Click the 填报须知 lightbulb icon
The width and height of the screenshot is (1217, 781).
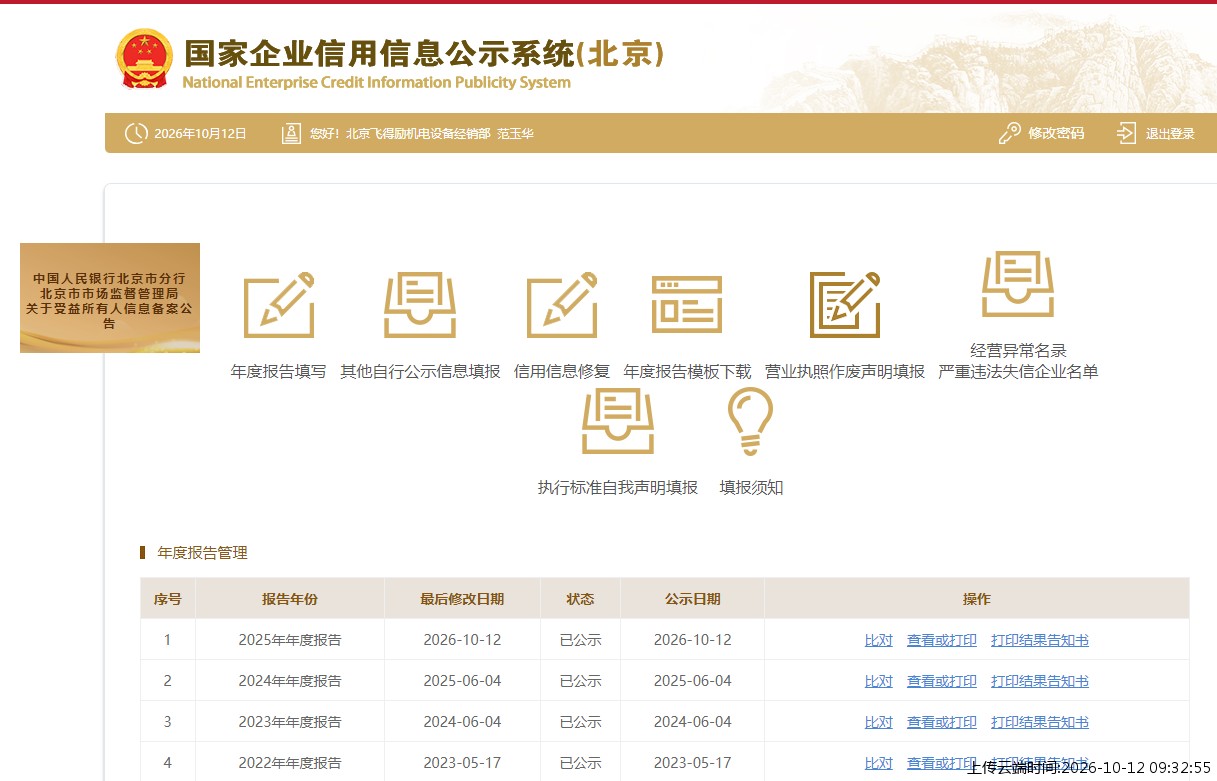pyautogui.click(x=751, y=421)
